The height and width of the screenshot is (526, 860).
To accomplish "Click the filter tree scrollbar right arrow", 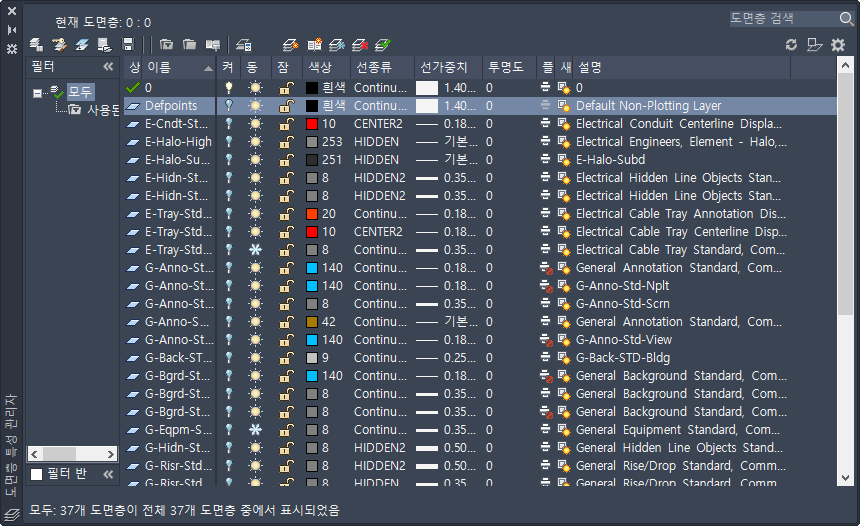I will click(x=111, y=454).
